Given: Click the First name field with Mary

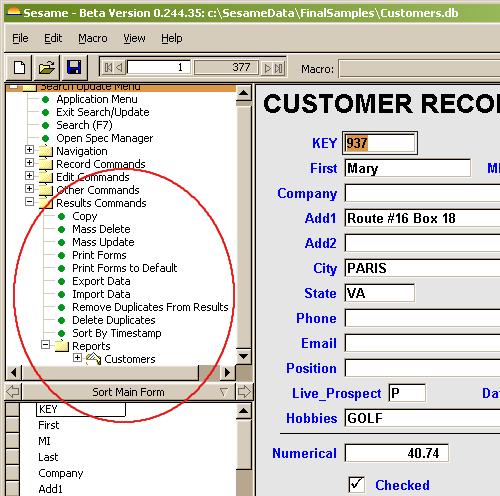Looking at the screenshot, I should pyautogui.click(x=408, y=168).
